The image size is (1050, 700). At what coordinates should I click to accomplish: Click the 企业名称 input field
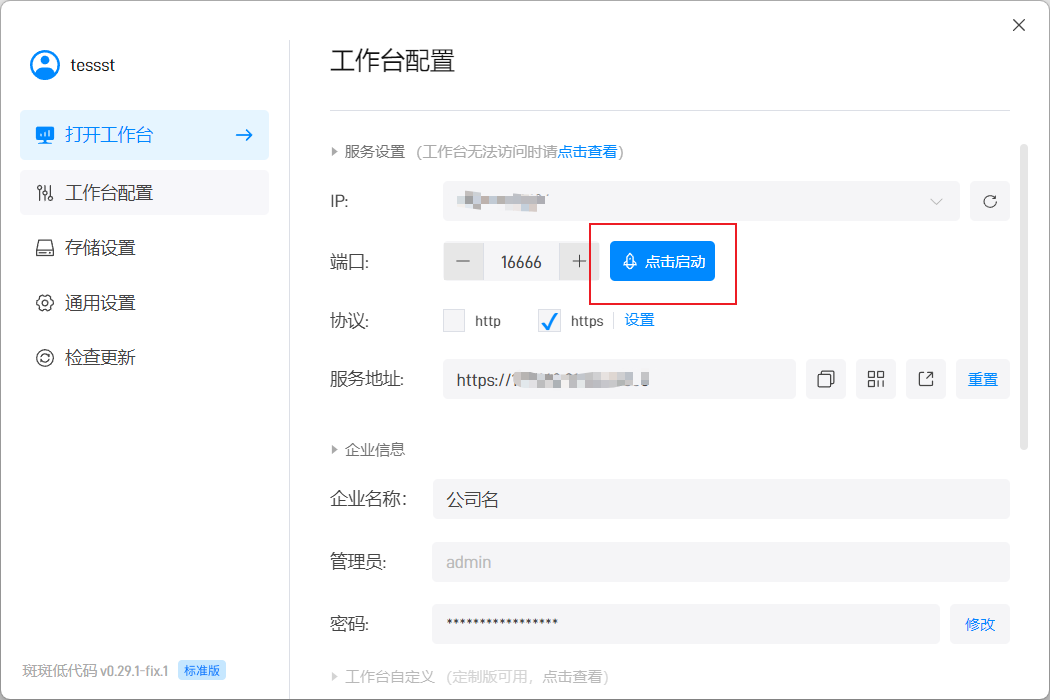click(x=720, y=499)
